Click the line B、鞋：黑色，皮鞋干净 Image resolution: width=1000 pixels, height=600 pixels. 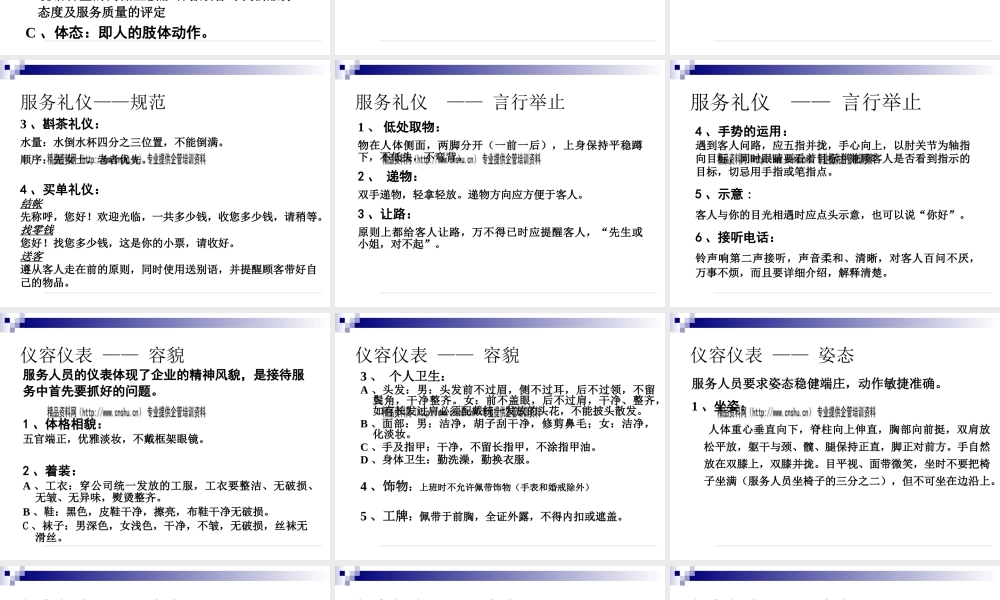click(x=147, y=511)
